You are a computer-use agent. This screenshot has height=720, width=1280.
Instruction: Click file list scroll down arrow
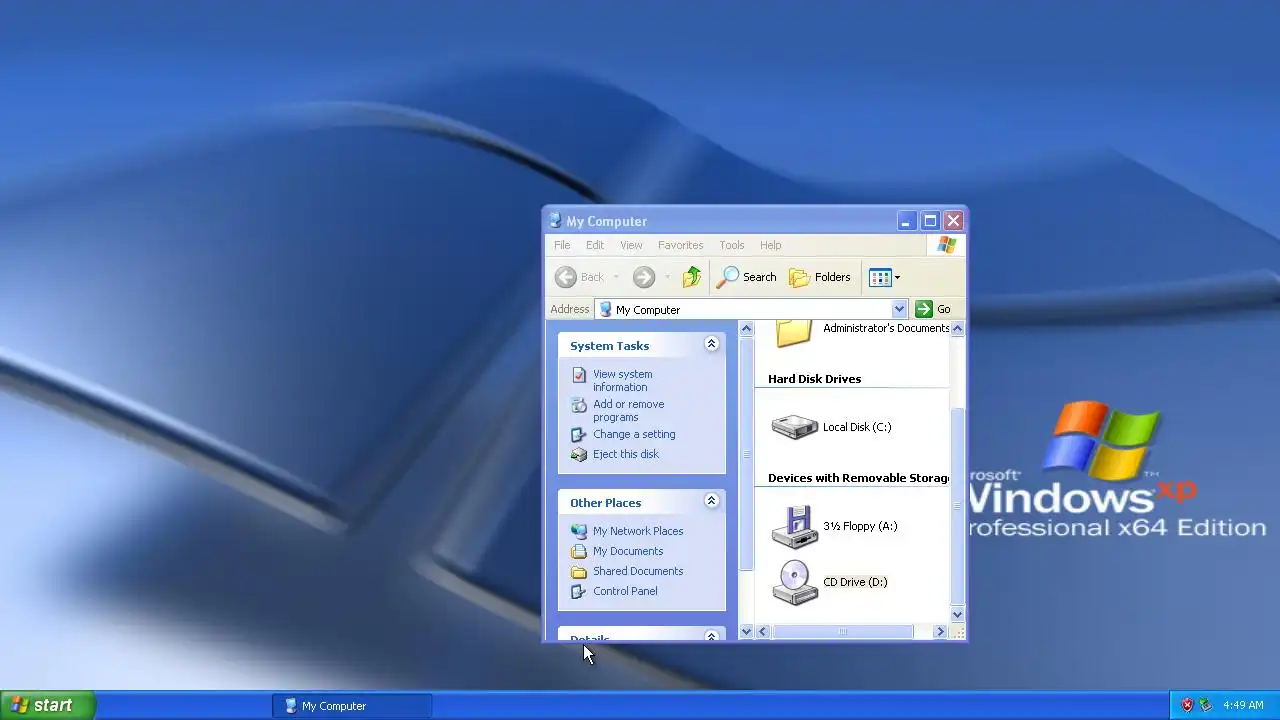click(x=957, y=615)
